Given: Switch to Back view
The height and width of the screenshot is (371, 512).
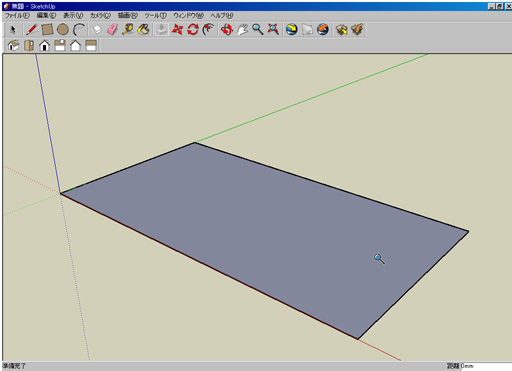Looking at the screenshot, I should pyautogui.click(x=75, y=45).
